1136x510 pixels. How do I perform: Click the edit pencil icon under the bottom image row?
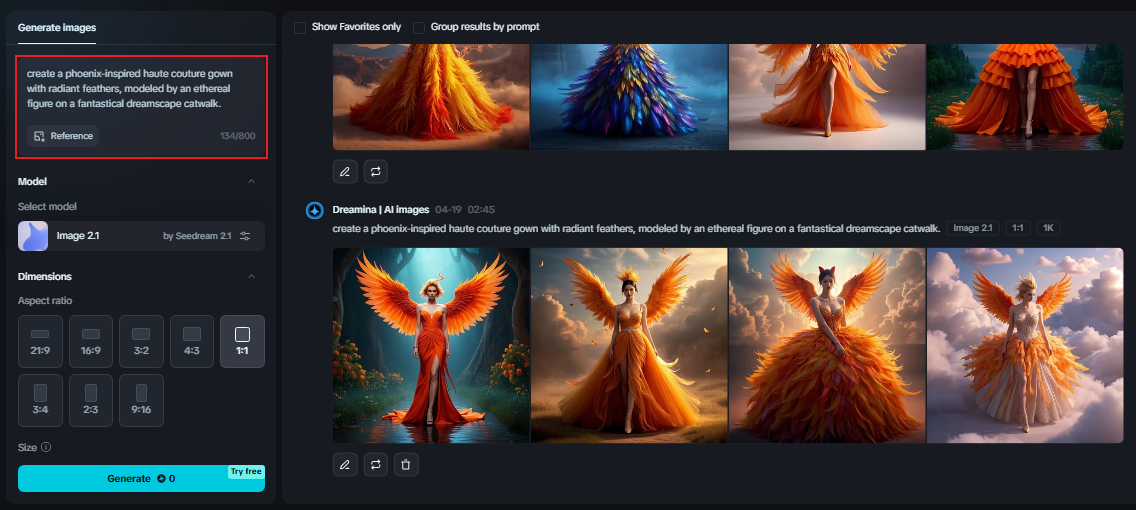coord(345,464)
